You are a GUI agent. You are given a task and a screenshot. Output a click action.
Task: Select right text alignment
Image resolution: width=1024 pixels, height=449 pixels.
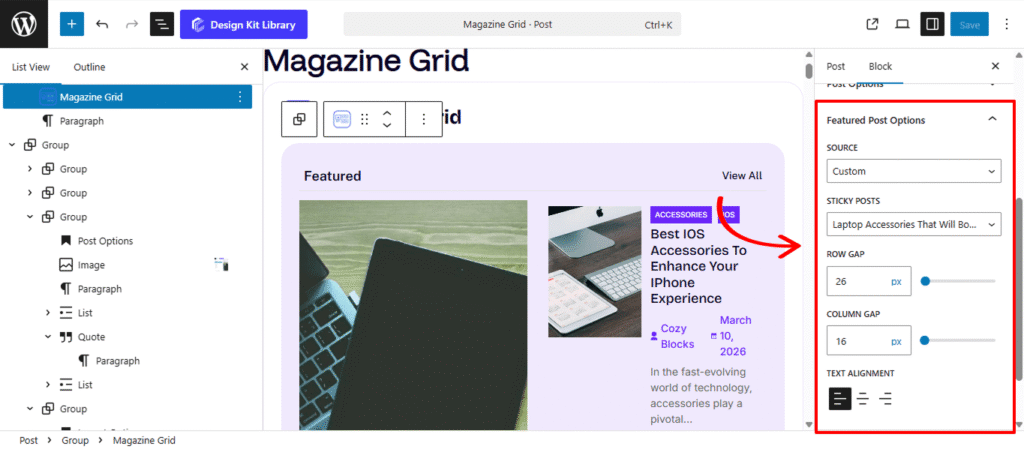(886, 398)
